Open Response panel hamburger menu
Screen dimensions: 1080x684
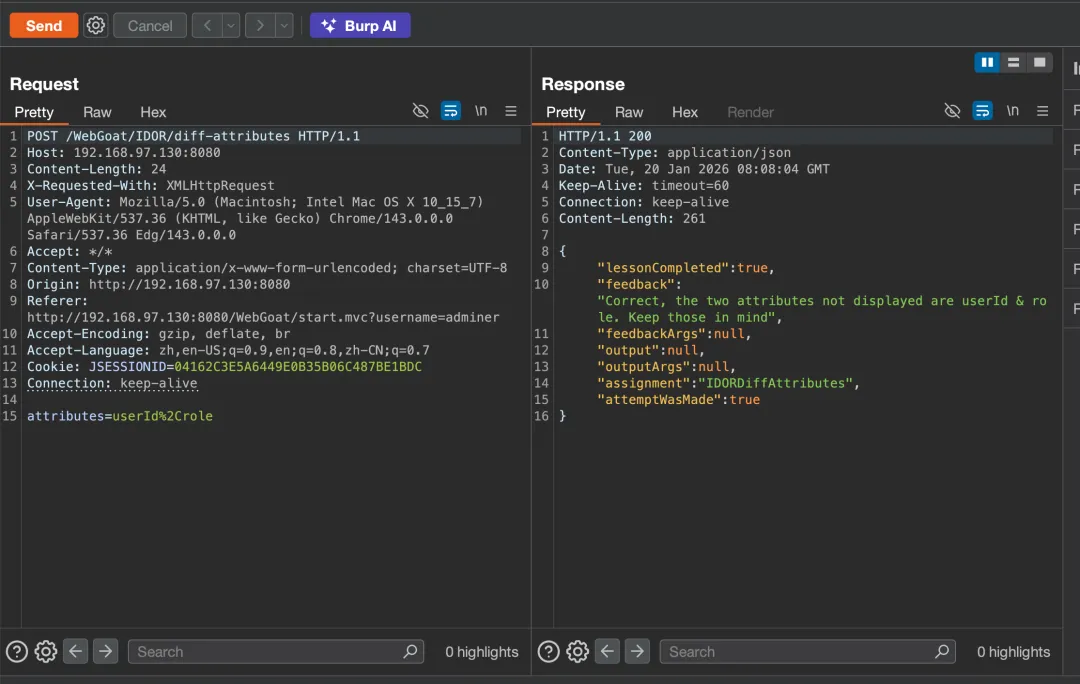click(1042, 111)
